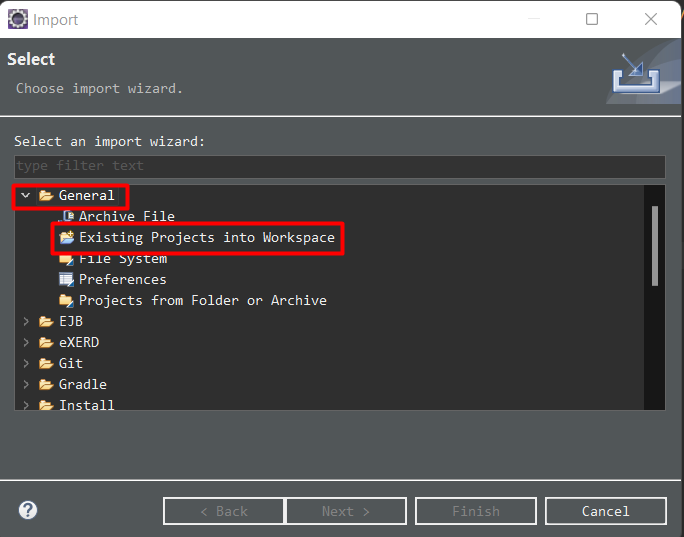Select the General tree item label
Screen dimensions: 684x537
click(x=86, y=195)
